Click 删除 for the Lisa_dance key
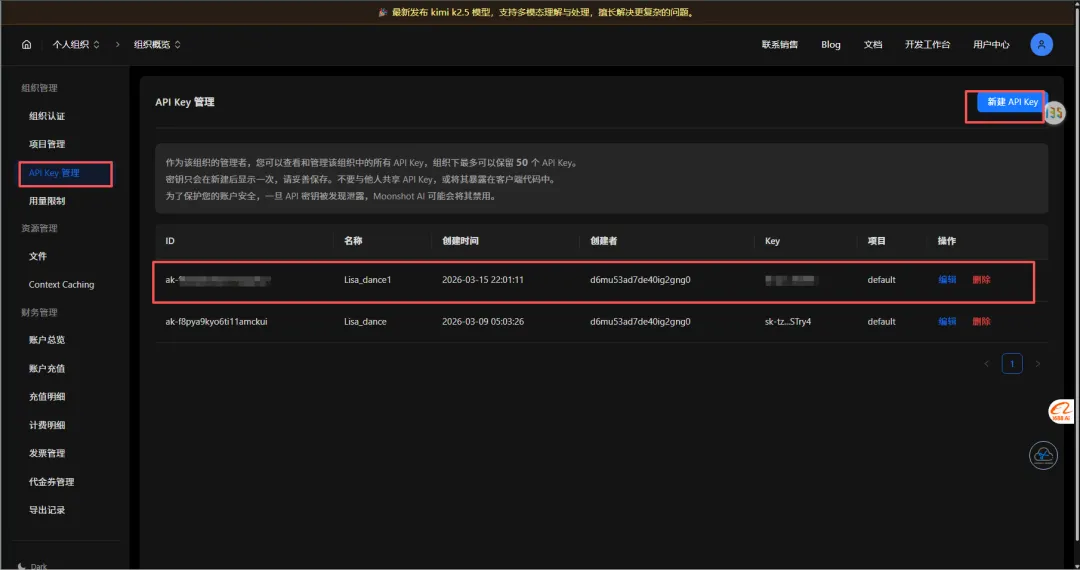Viewport: 1080px width, 570px height. (982, 322)
